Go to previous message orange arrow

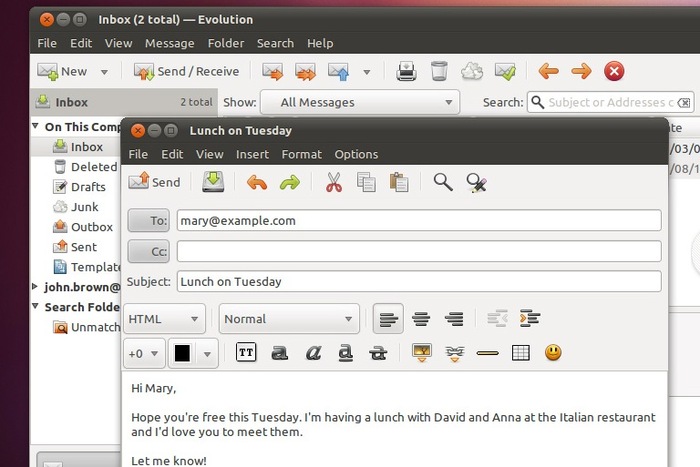tap(549, 71)
